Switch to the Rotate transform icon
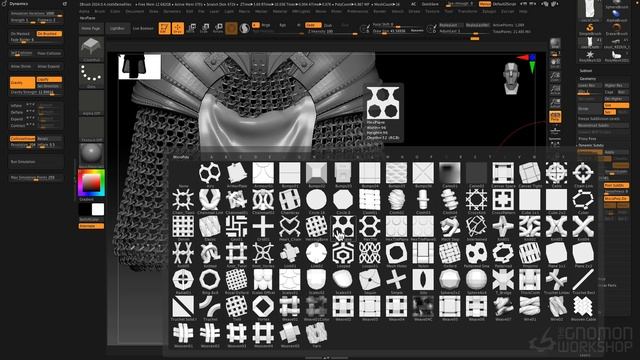The image size is (640, 360). [x=218, y=28]
